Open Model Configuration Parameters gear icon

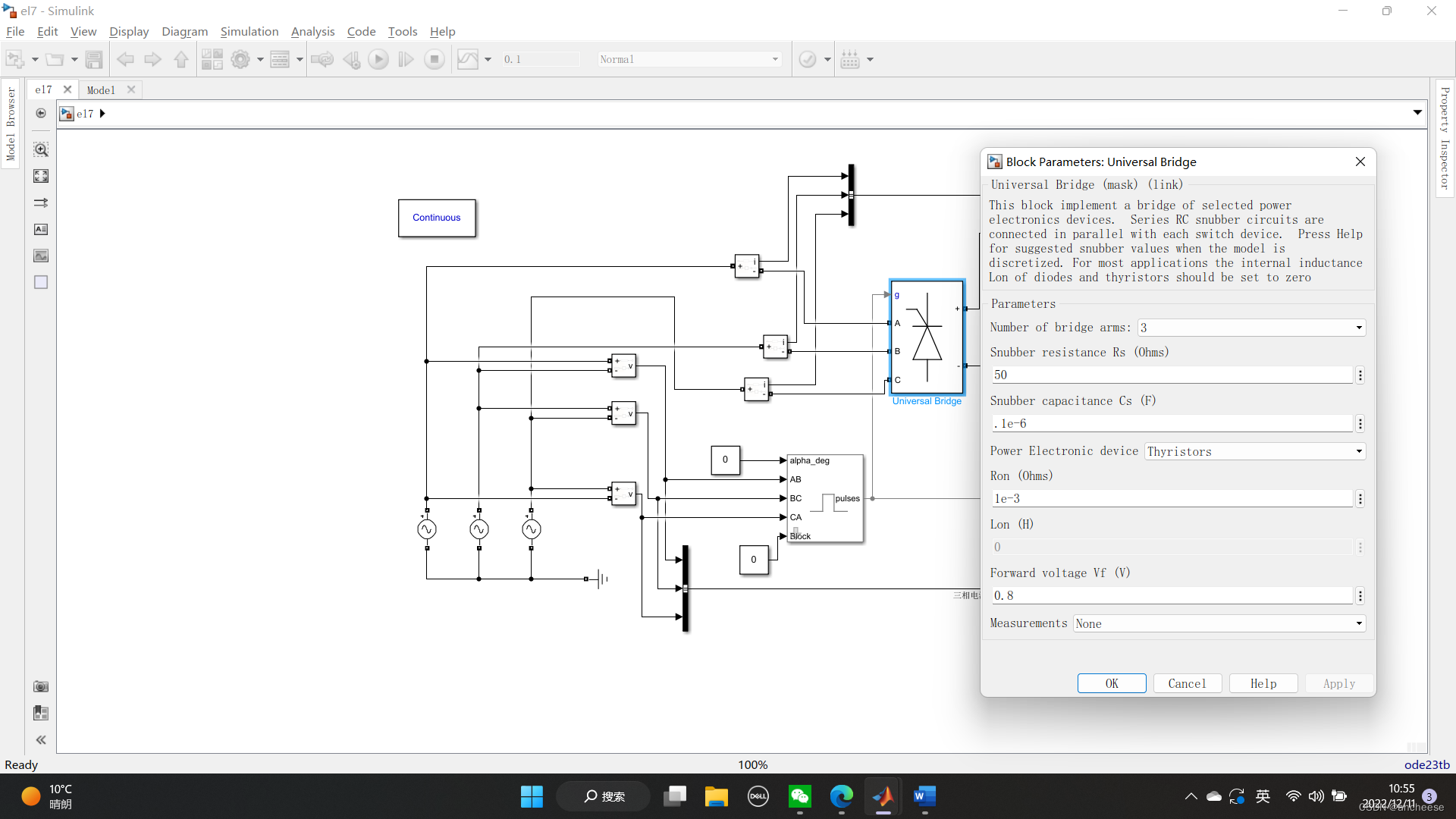[240, 59]
